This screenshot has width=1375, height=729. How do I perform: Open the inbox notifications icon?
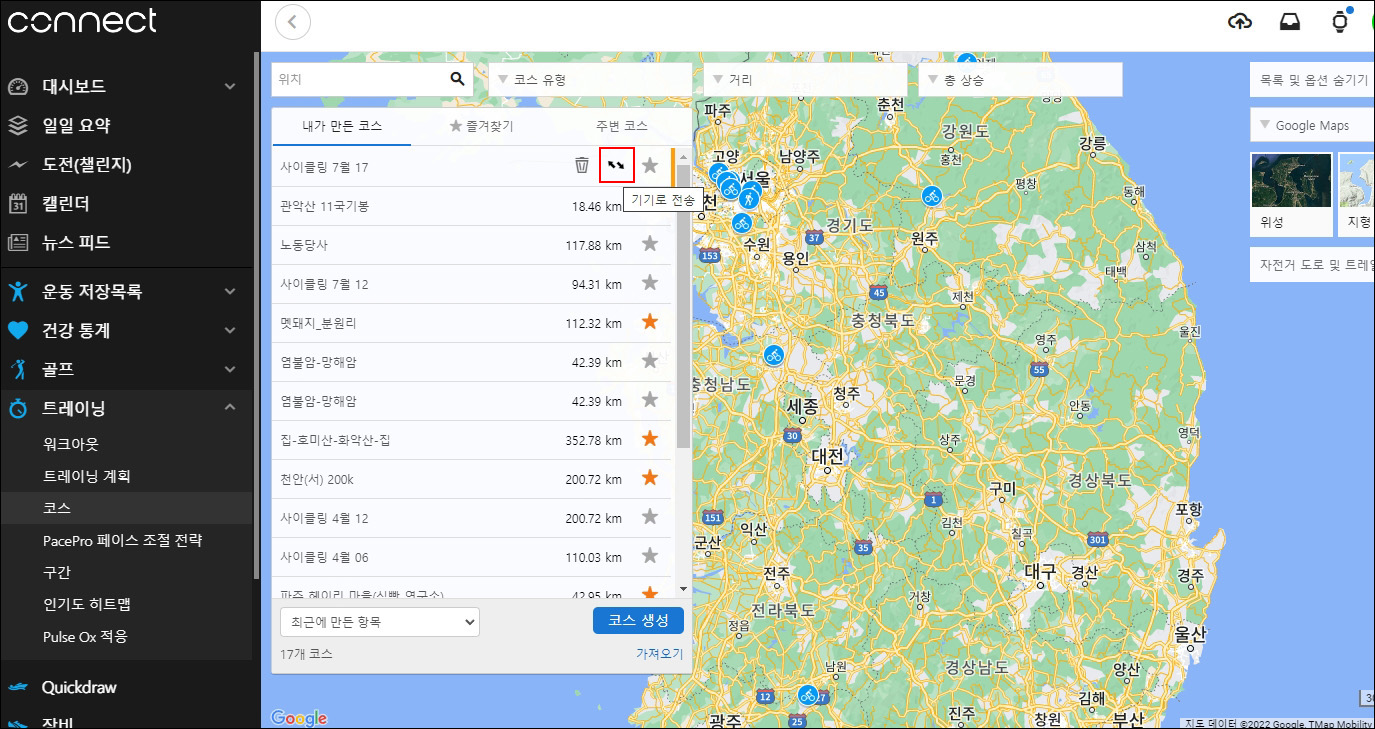[1290, 21]
